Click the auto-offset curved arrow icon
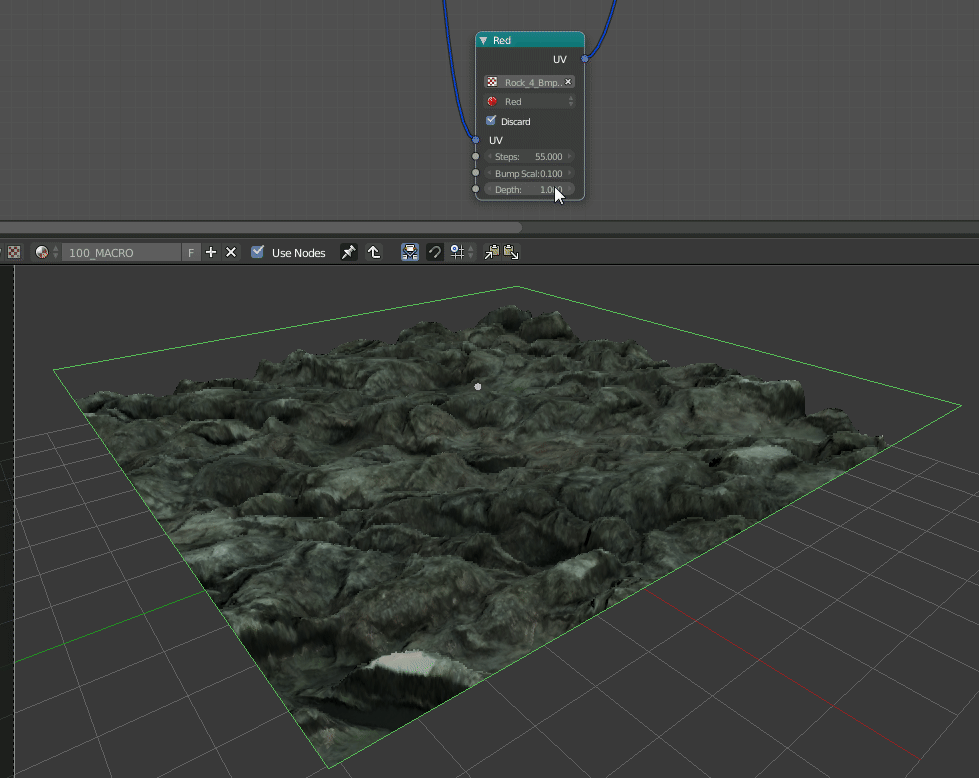Image resolution: width=979 pixels, height=778 pixels. [x=435, y=252]
